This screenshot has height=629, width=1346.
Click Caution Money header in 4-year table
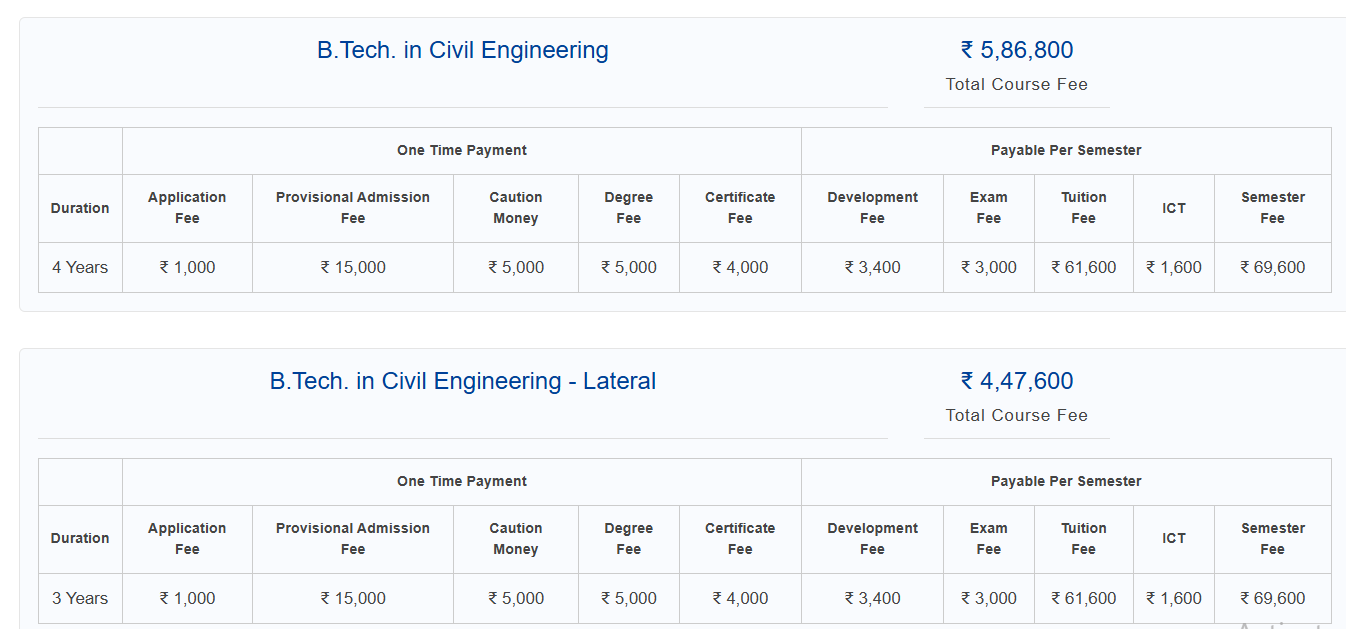[515, 207]
